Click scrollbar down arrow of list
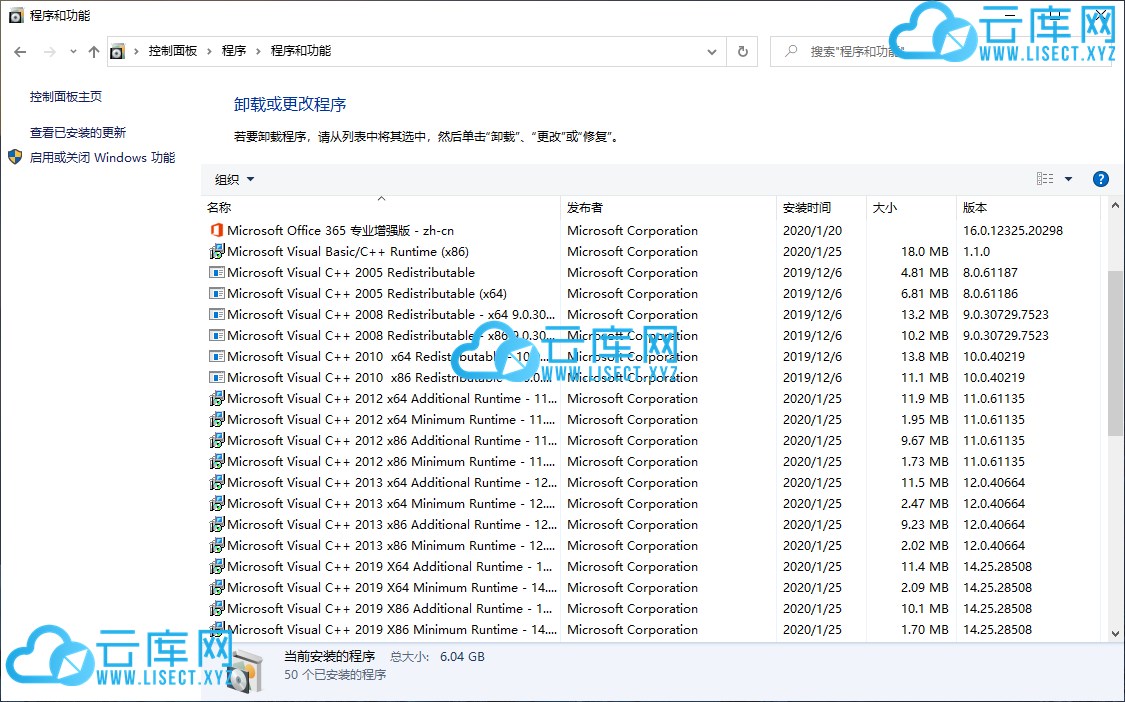The width and height of the screenshot is (1125, 702). 1115,634
